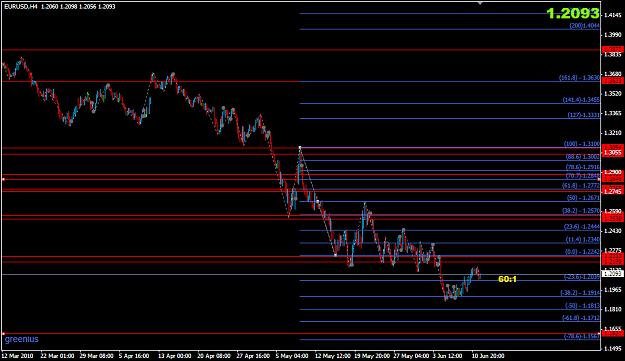Click the 19 May 20:00 date label

coord(372,356)
